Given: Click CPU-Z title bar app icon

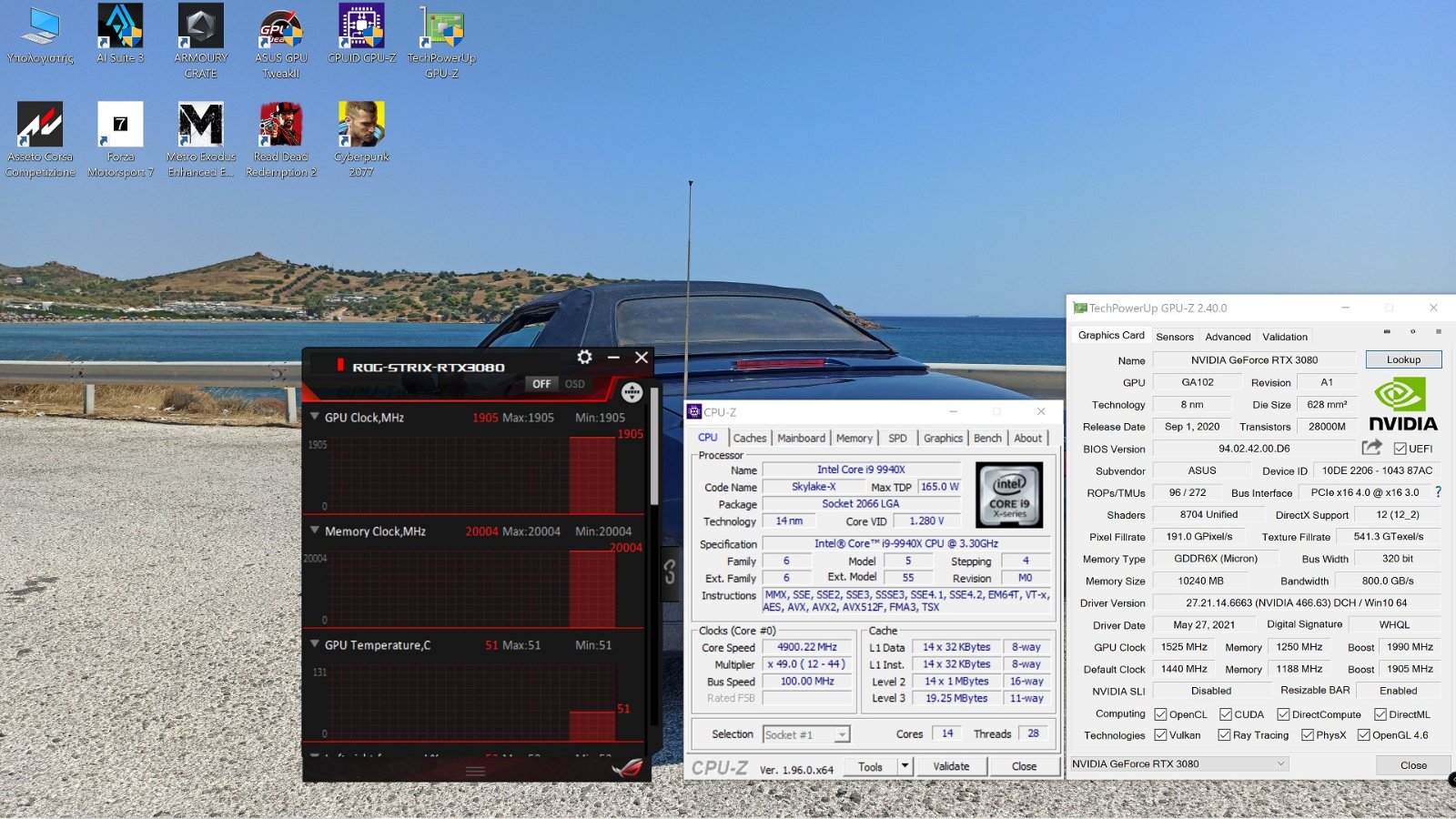Looking at the screenshot, I should pyautogui.click(x=694, y=411).
